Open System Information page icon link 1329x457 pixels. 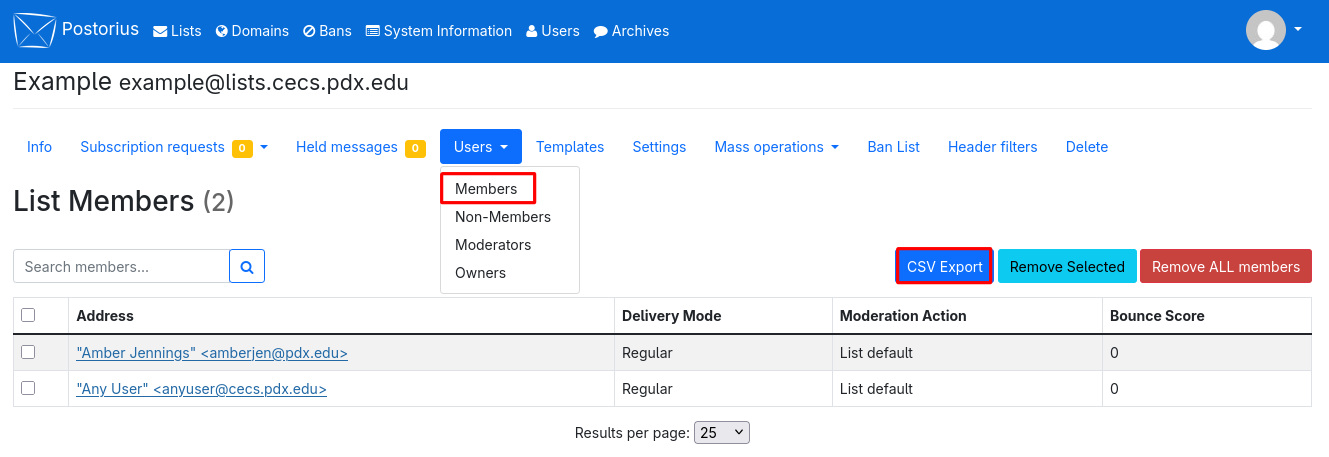[x=439, y=31]
